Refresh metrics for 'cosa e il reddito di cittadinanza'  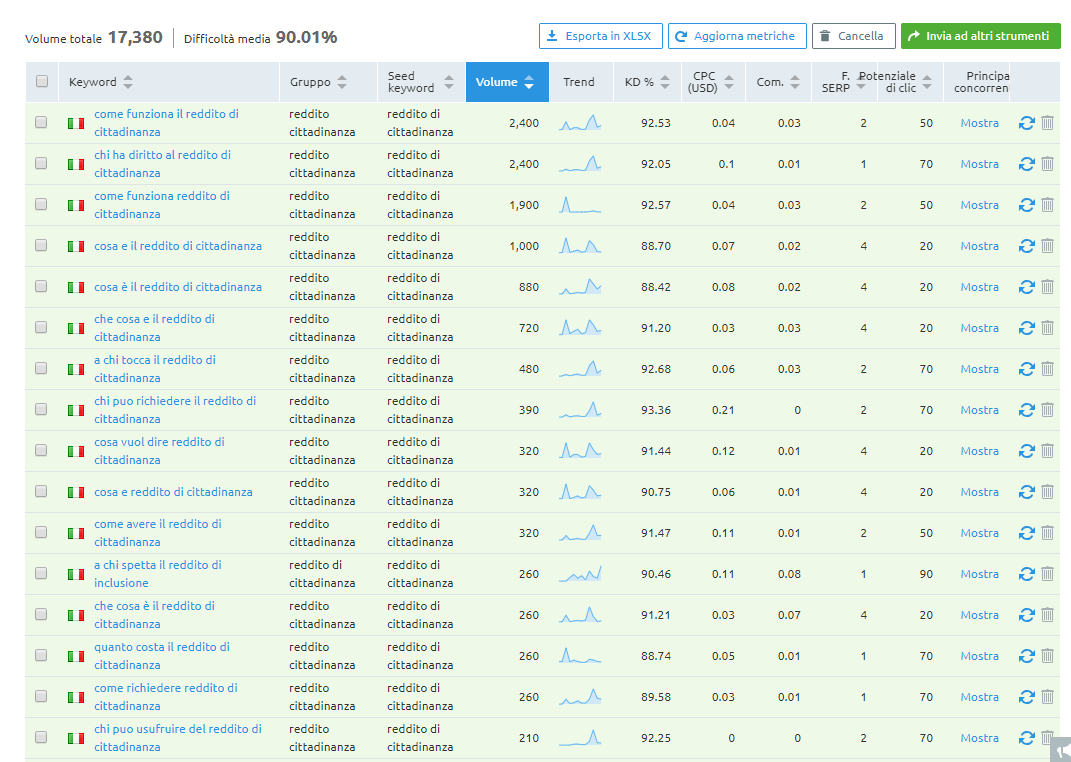click(1027, 246)
